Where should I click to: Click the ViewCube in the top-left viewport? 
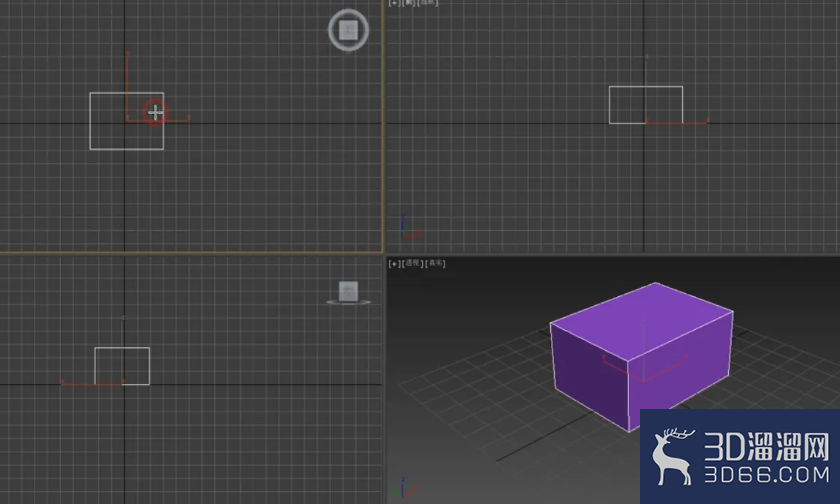(x=348, y=30)
